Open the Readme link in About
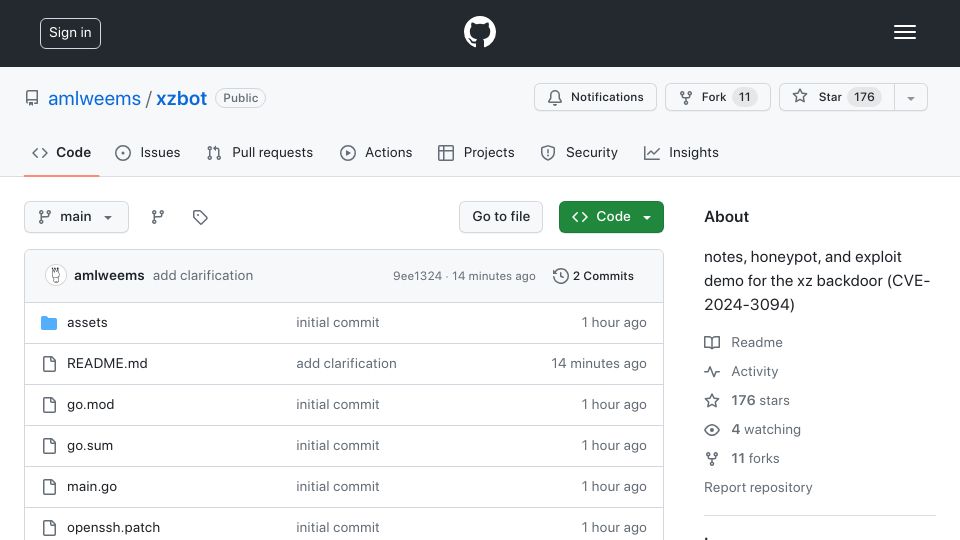 (x=743, y=342)
